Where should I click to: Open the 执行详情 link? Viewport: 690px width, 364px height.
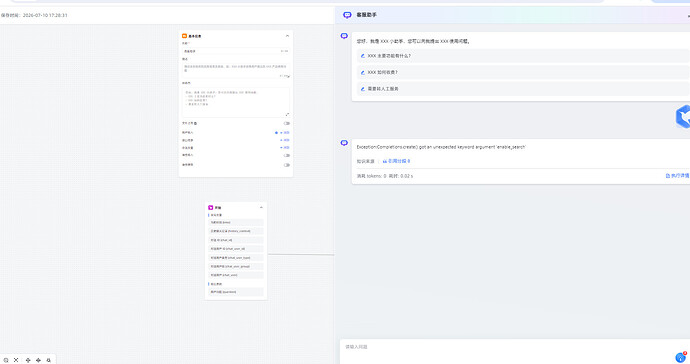678,176
